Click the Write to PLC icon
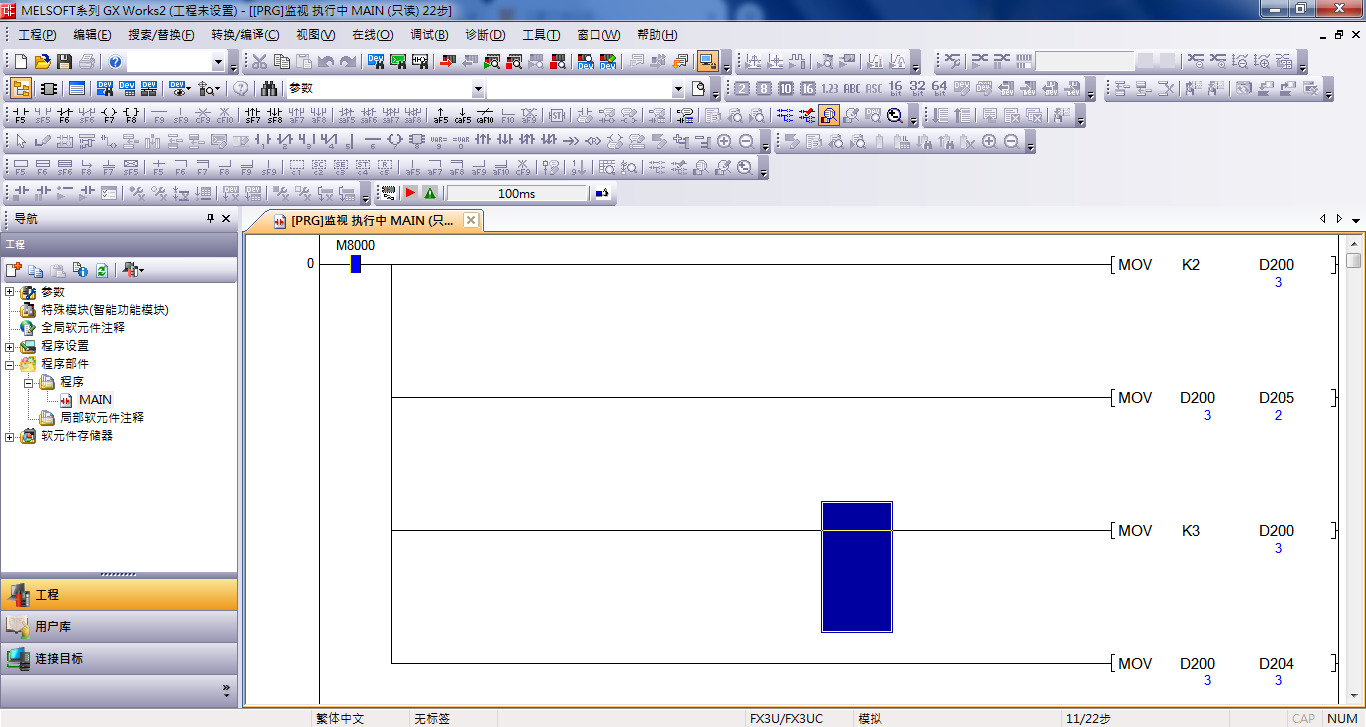This screenshot has height=727, width=1366. tap(445, 62)
